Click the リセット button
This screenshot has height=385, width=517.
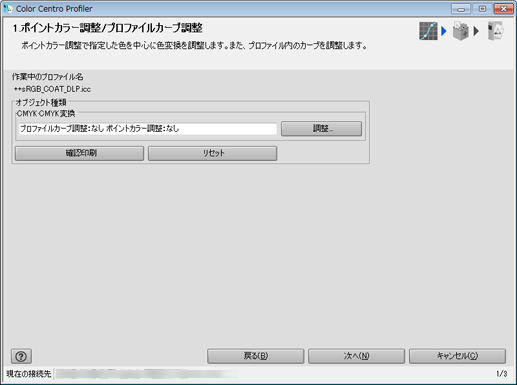[212, 153]
